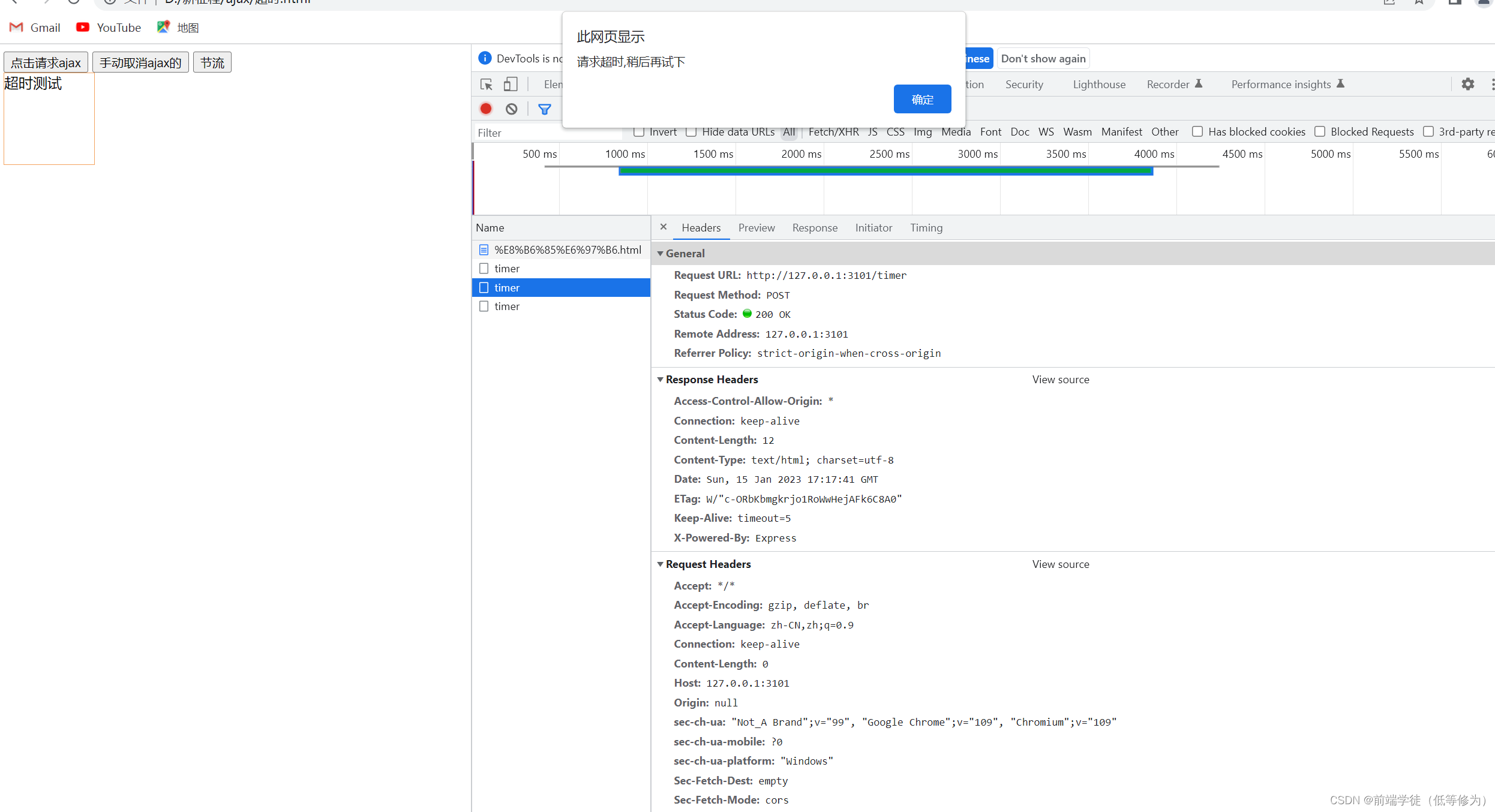Filter requests by CSS type

[895, 131]
